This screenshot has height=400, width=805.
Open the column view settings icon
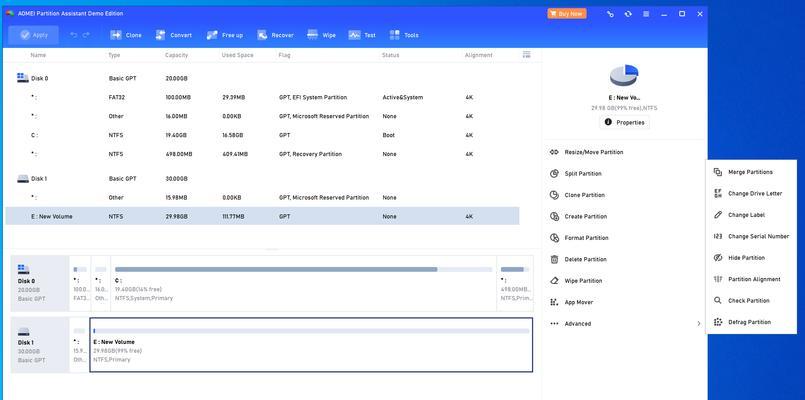tap(526, 54)
